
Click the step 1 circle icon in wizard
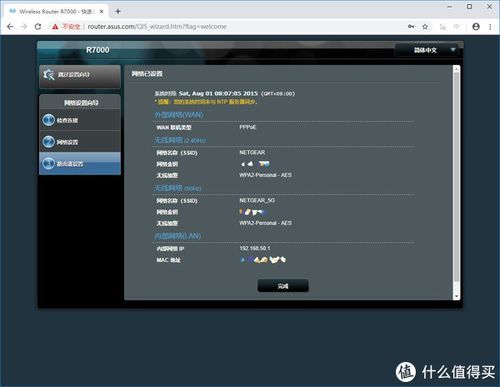(49, 120)
